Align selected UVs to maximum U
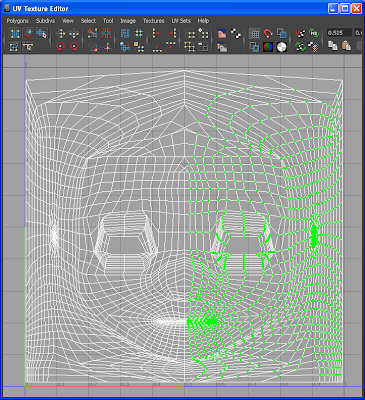Image resolution: width=365 pixels, height=400 pixels. [x=171, y=34]
